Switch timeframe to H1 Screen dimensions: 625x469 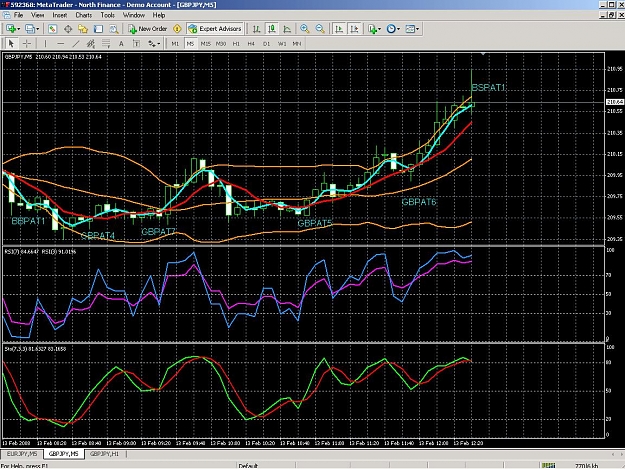coord(236,43)
